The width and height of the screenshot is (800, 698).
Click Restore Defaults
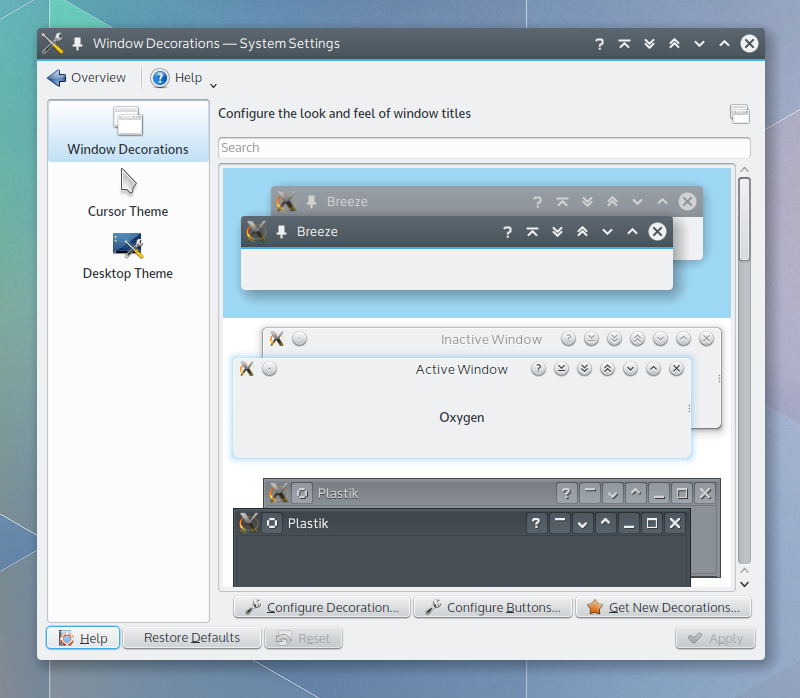pos(192,638)
